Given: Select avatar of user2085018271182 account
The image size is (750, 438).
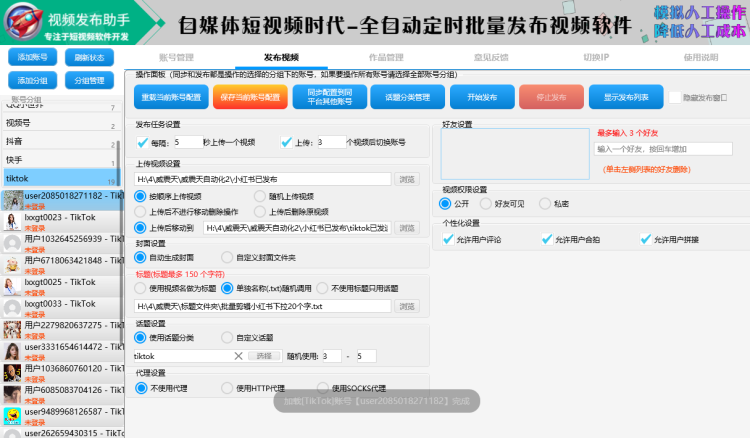Looking at the screenshot, I should (x=12, y=200).
